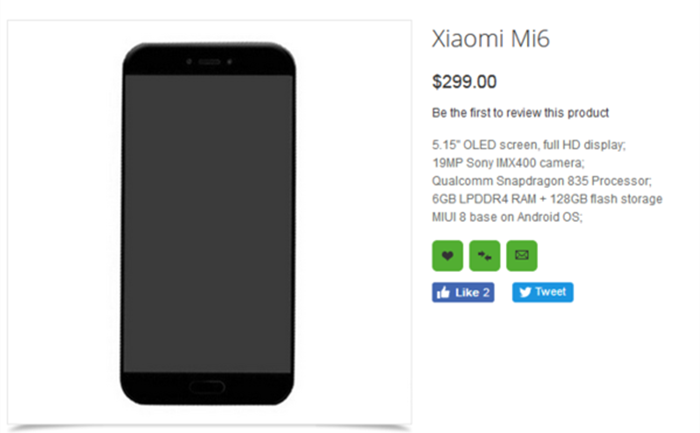The width and height of the screenshot is (700, 433).
Task: Click the 5.15" OLED screen description line
Action: point(529,145)
